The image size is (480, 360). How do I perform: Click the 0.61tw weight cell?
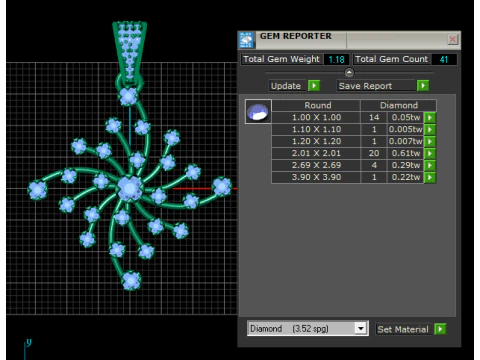pos(405,153)
